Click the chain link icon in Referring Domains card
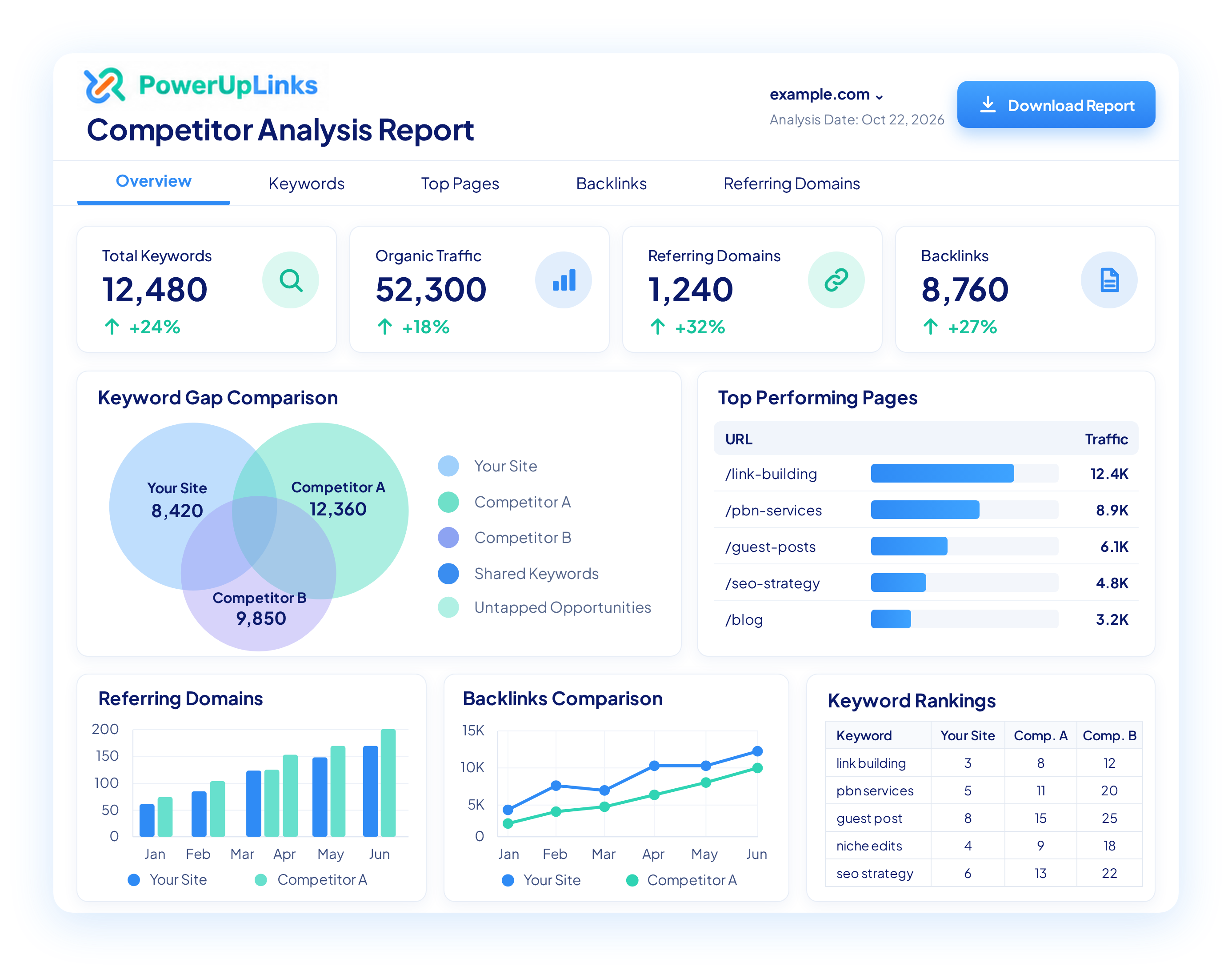Image resolution: width=1232 pixels, height=966 pixels. (x=836, y=280)
